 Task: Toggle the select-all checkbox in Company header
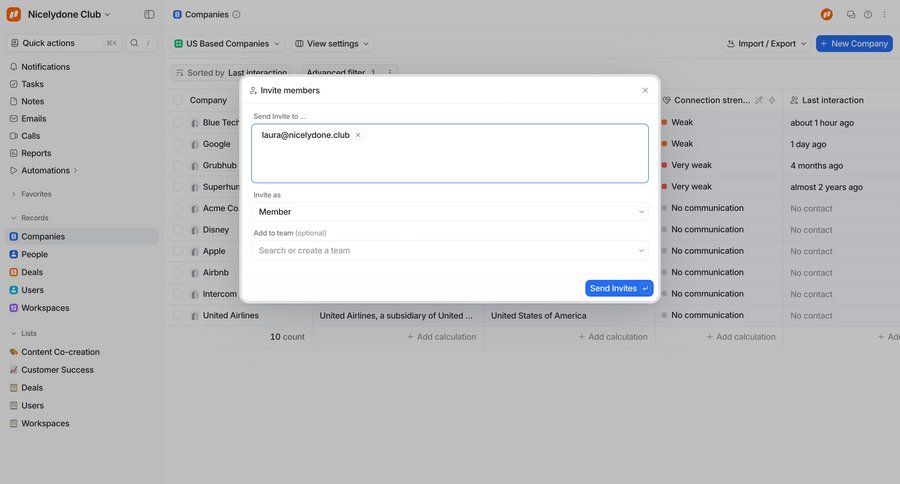tap(178, 100)
